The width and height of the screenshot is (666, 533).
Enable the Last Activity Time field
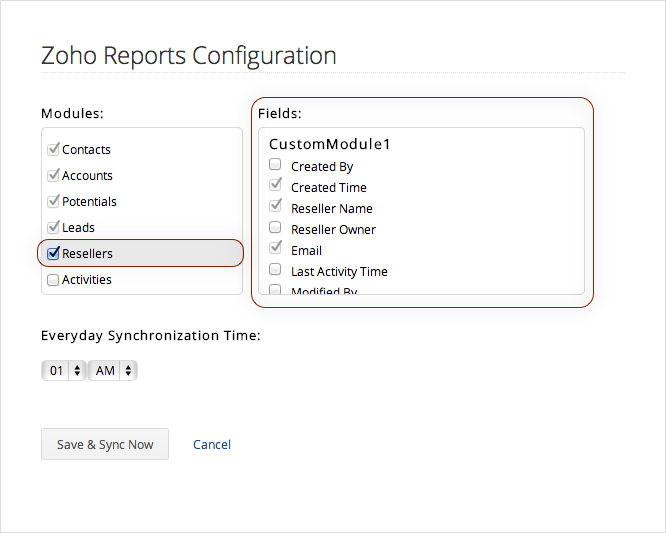(275, 270)
